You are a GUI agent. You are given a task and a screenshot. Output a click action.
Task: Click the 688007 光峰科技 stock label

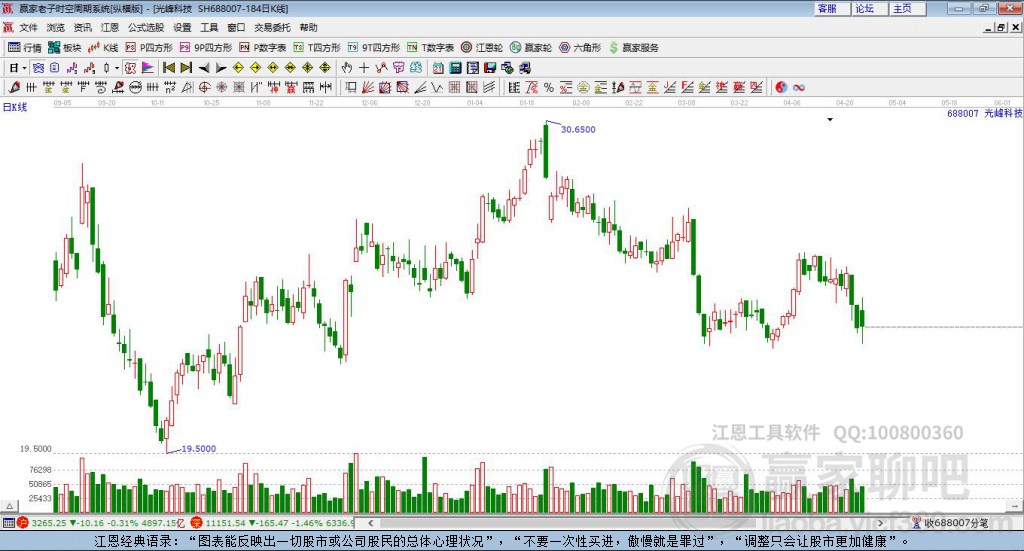point(984,113)
